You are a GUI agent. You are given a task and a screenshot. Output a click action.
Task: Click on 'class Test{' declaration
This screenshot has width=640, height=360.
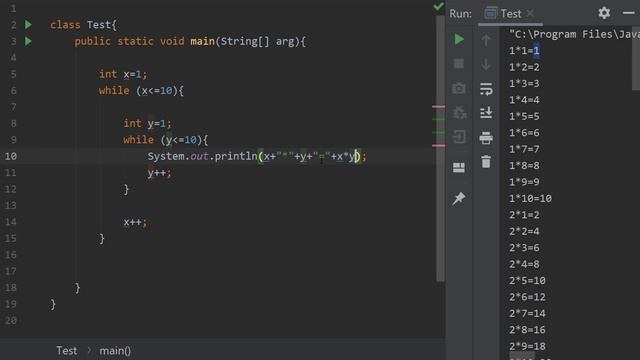coord(83,25)
